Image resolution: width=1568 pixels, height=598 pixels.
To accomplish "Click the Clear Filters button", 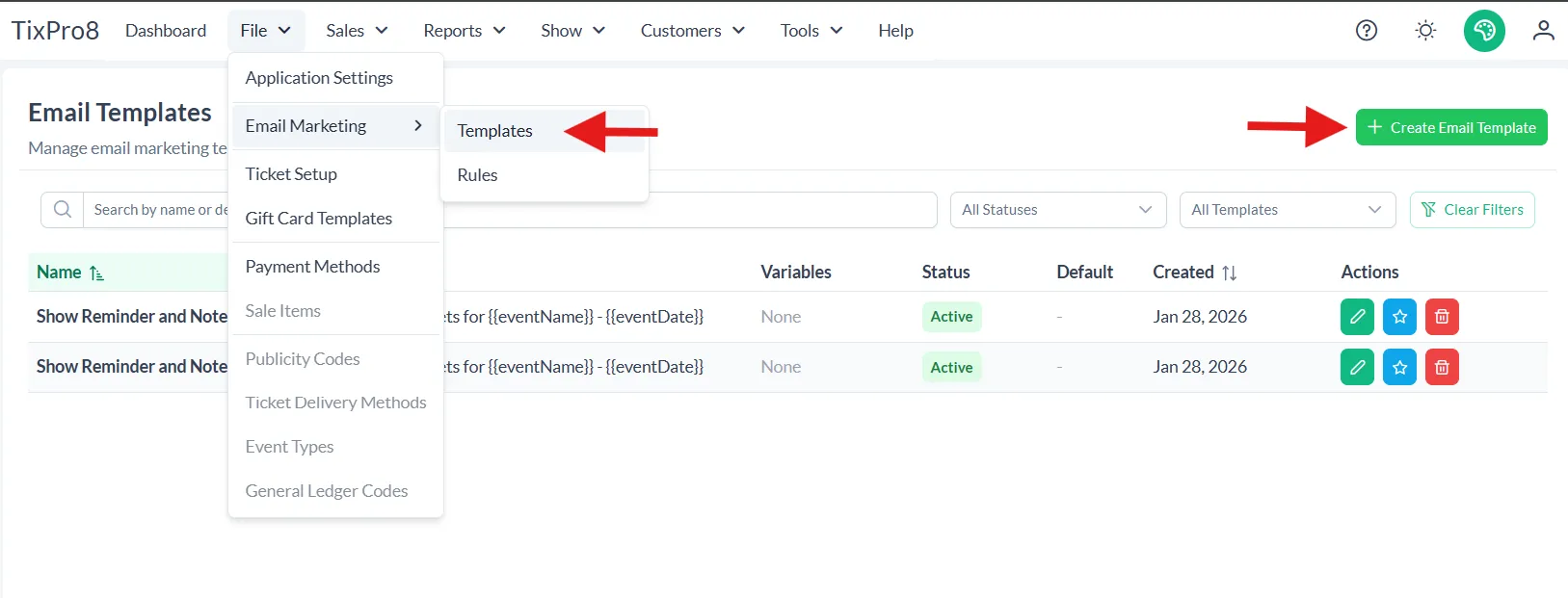I will 1473,210.
